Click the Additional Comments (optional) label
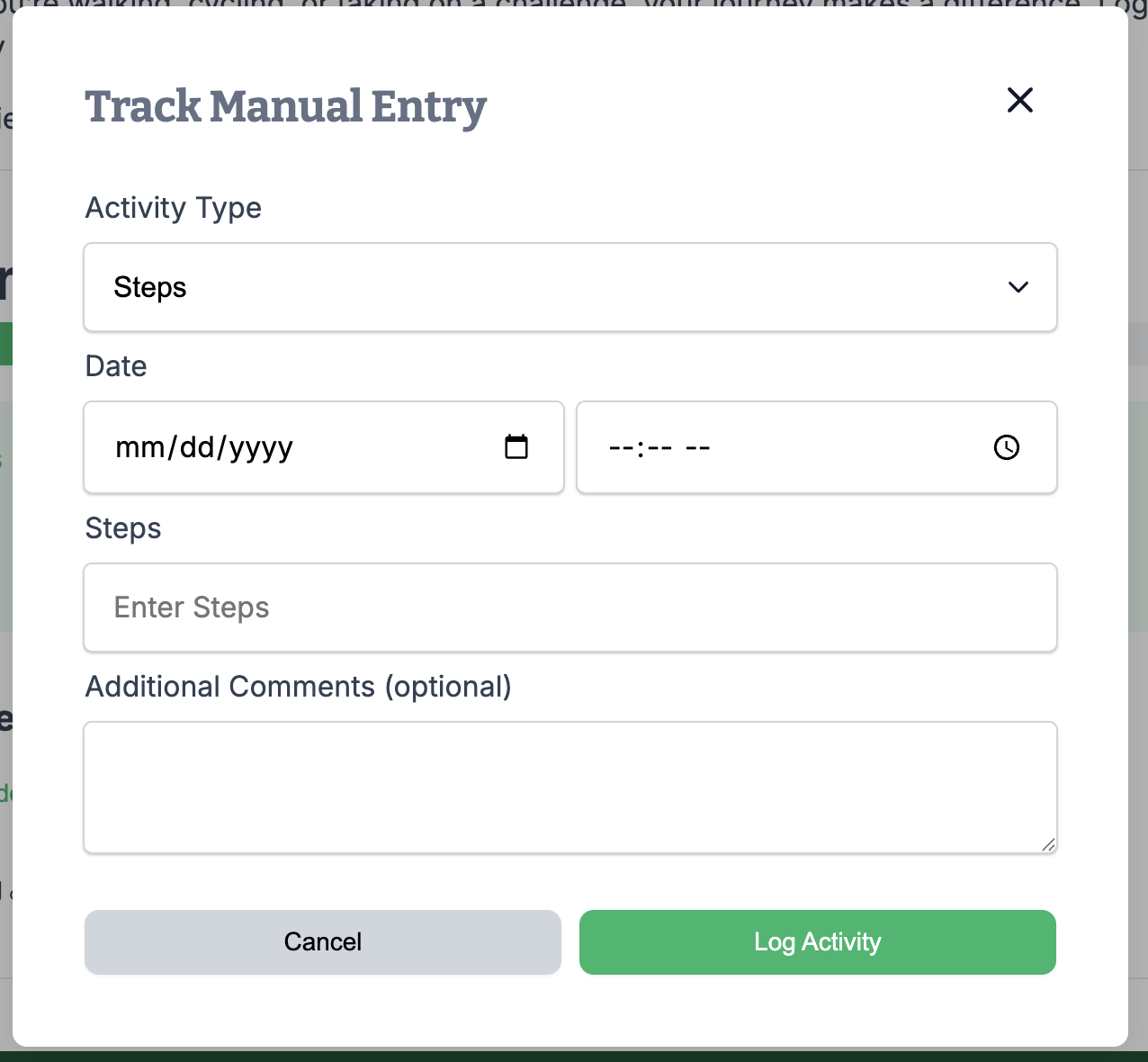 point(298,687)
